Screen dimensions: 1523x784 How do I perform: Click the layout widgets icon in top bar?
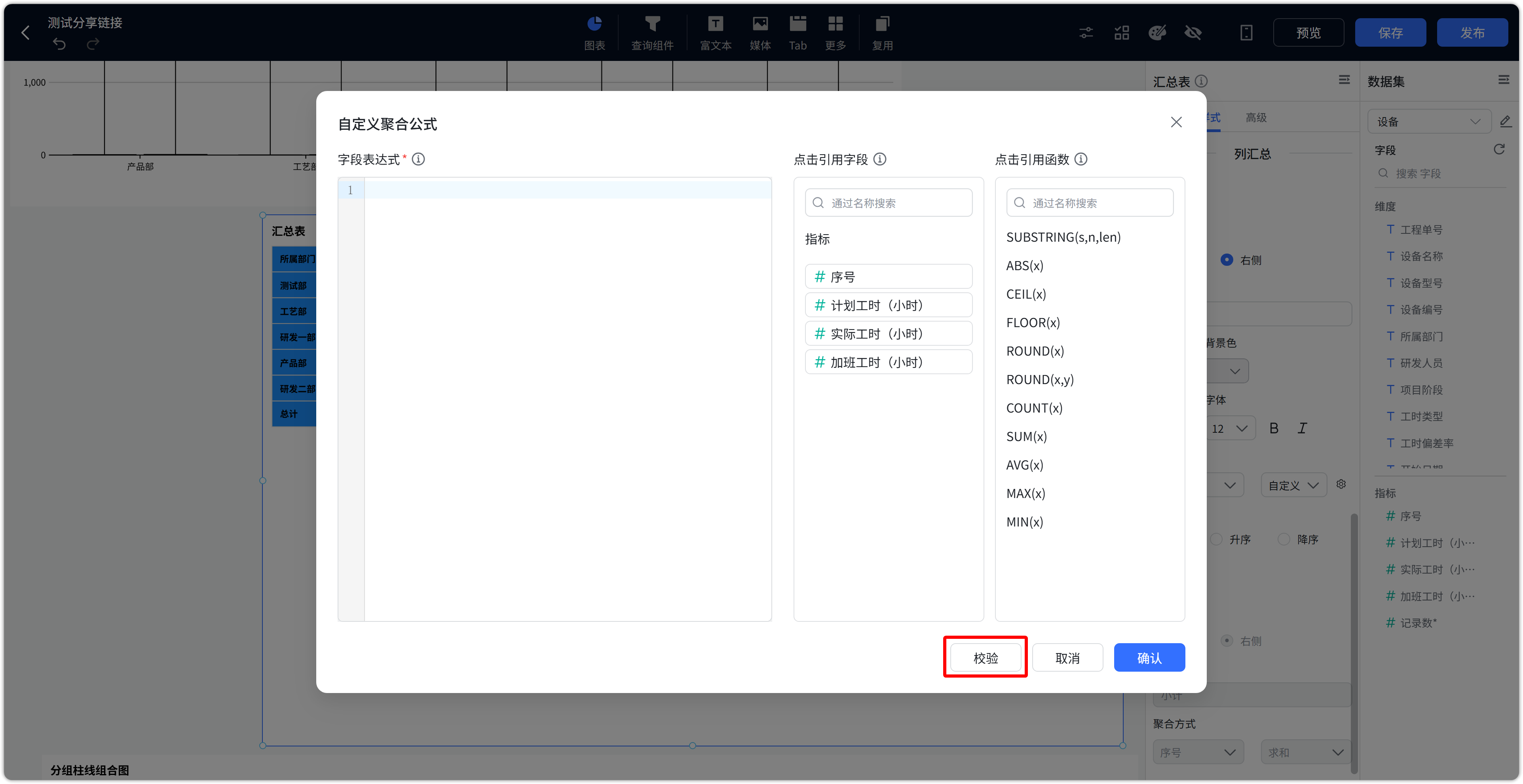coord(1122,32)
